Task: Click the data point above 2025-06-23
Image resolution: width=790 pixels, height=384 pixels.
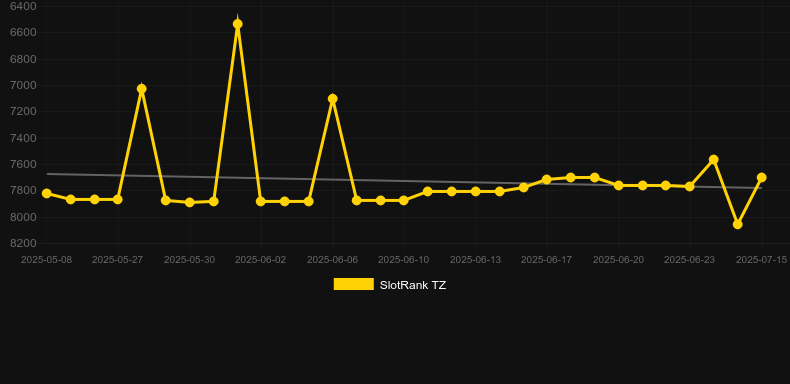Action: click(x=690, y=186)
